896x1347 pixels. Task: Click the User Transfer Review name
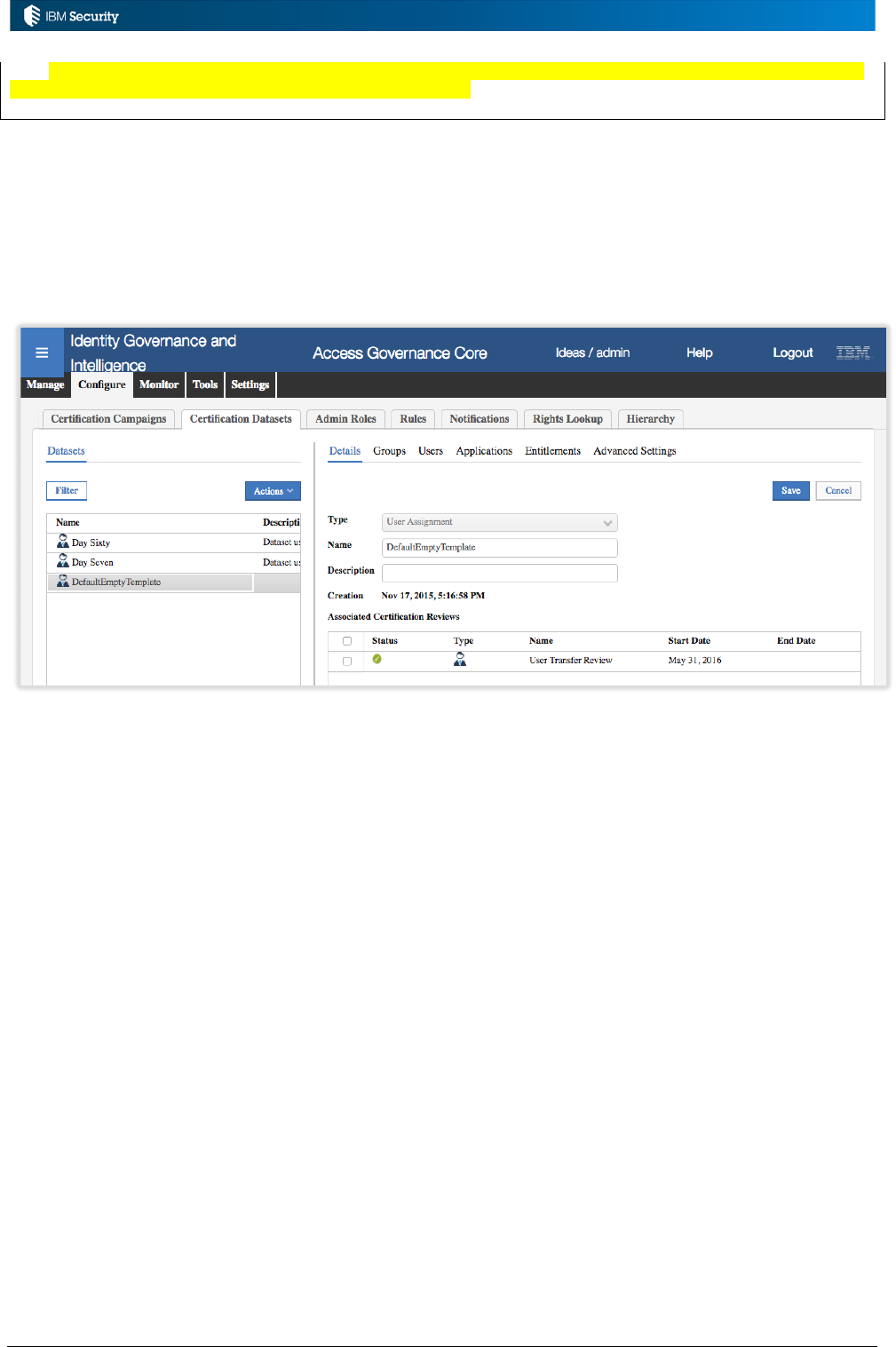pos(571,661)
